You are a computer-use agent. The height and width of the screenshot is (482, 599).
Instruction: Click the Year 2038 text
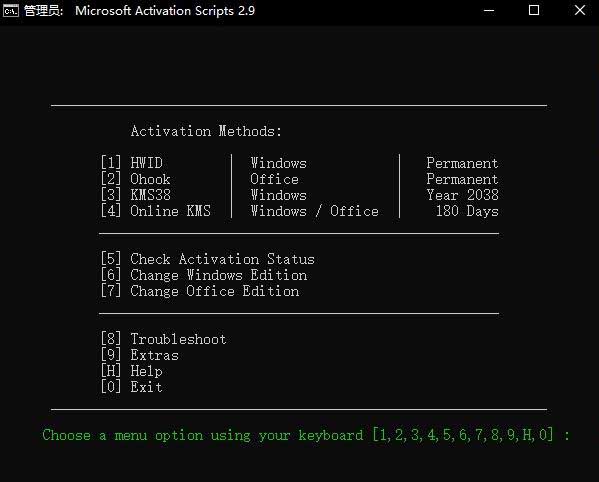[x=462, y=195]
